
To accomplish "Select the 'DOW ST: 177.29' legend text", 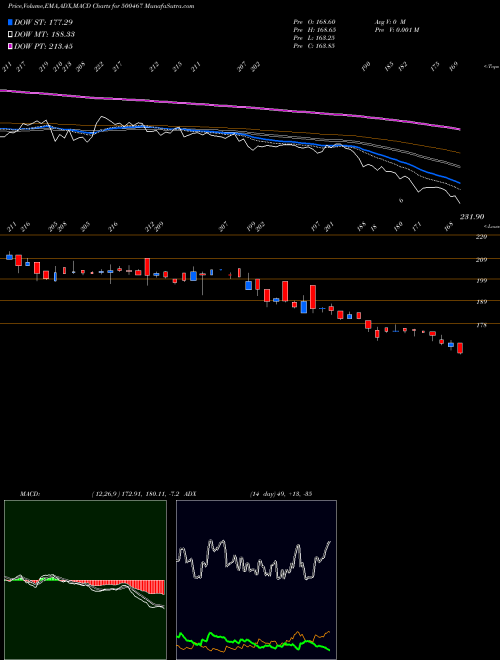I will coord(43,22).
